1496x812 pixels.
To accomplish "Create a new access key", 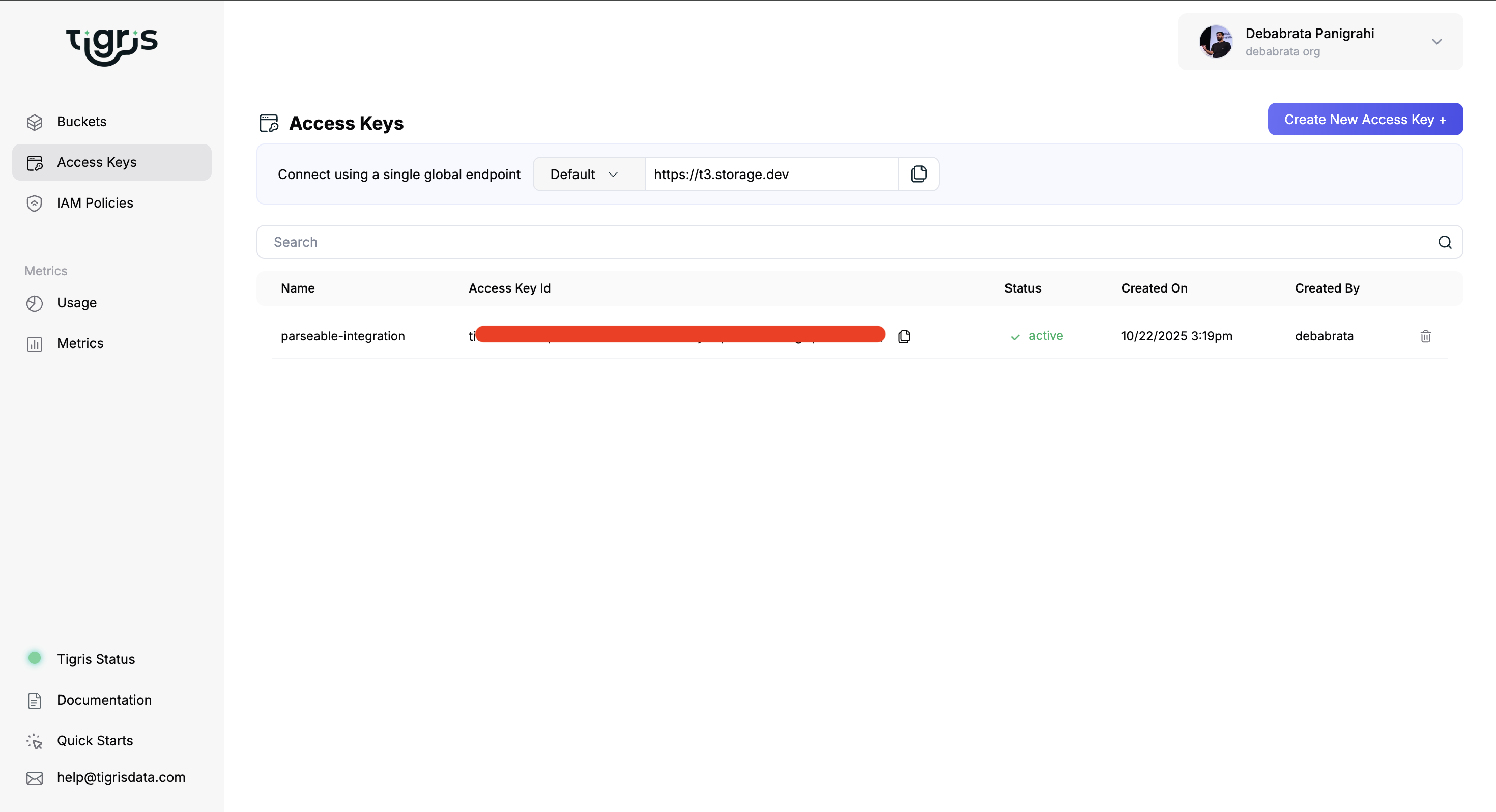I will click(x=1365, y=120).
